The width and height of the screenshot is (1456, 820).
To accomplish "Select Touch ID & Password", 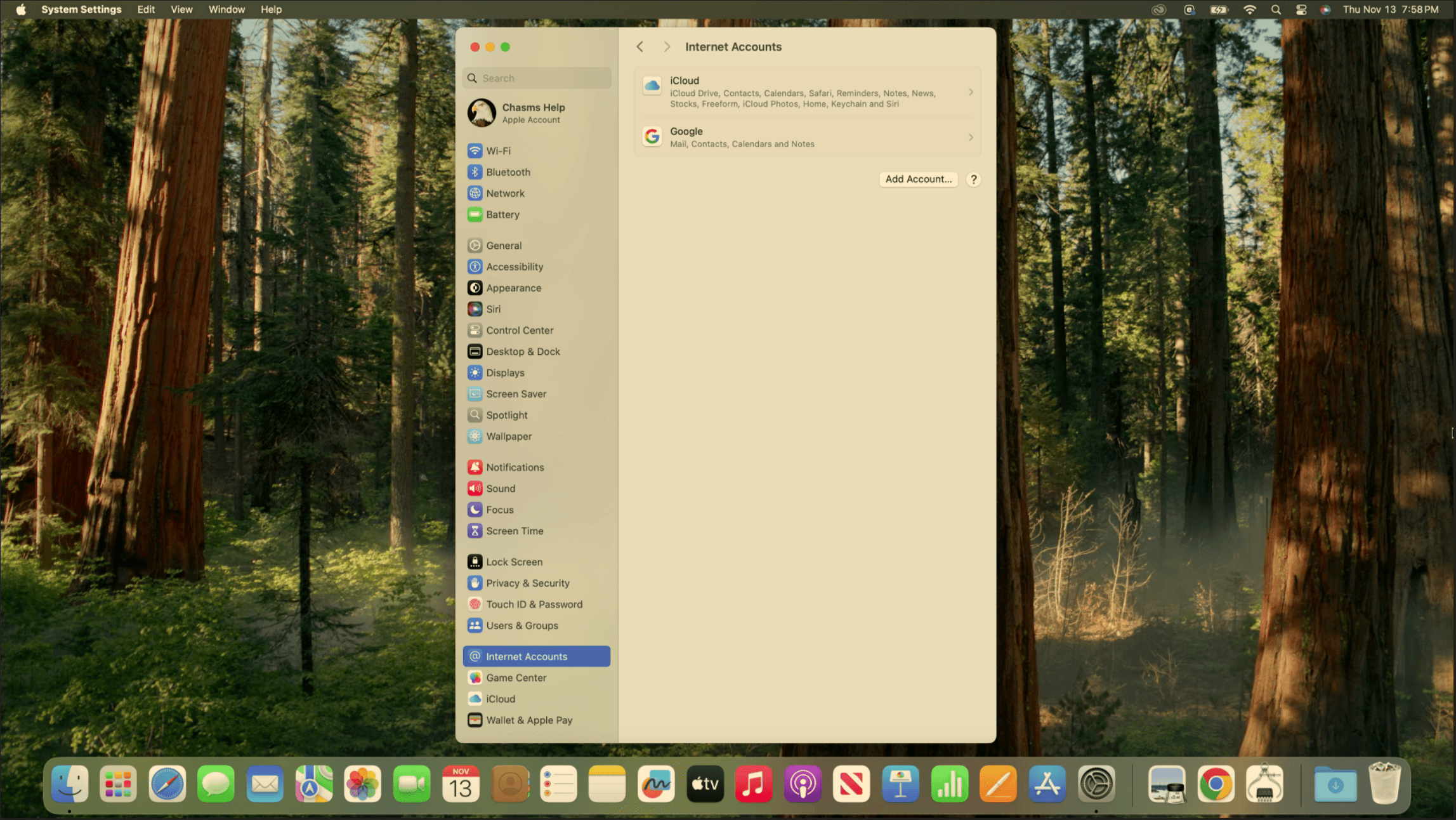I will pyautogui.click(x=534, y=604).
